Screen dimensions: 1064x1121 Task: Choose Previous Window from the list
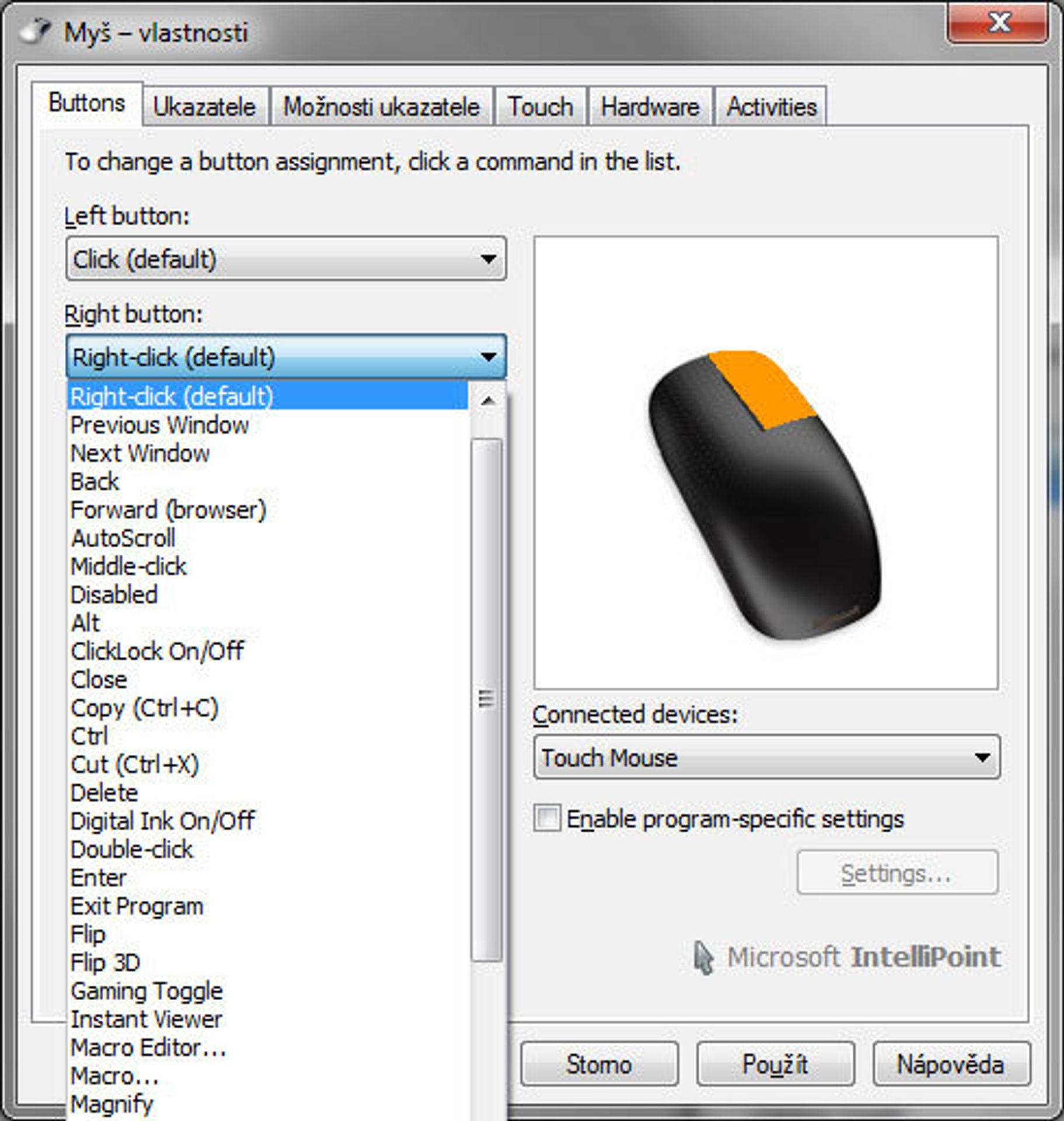(x=268, y=424)
